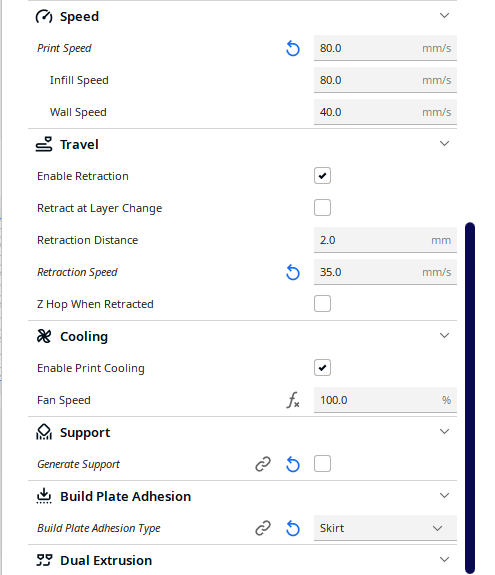Disable the Enable Retraction checkbox

click(322, 176)
